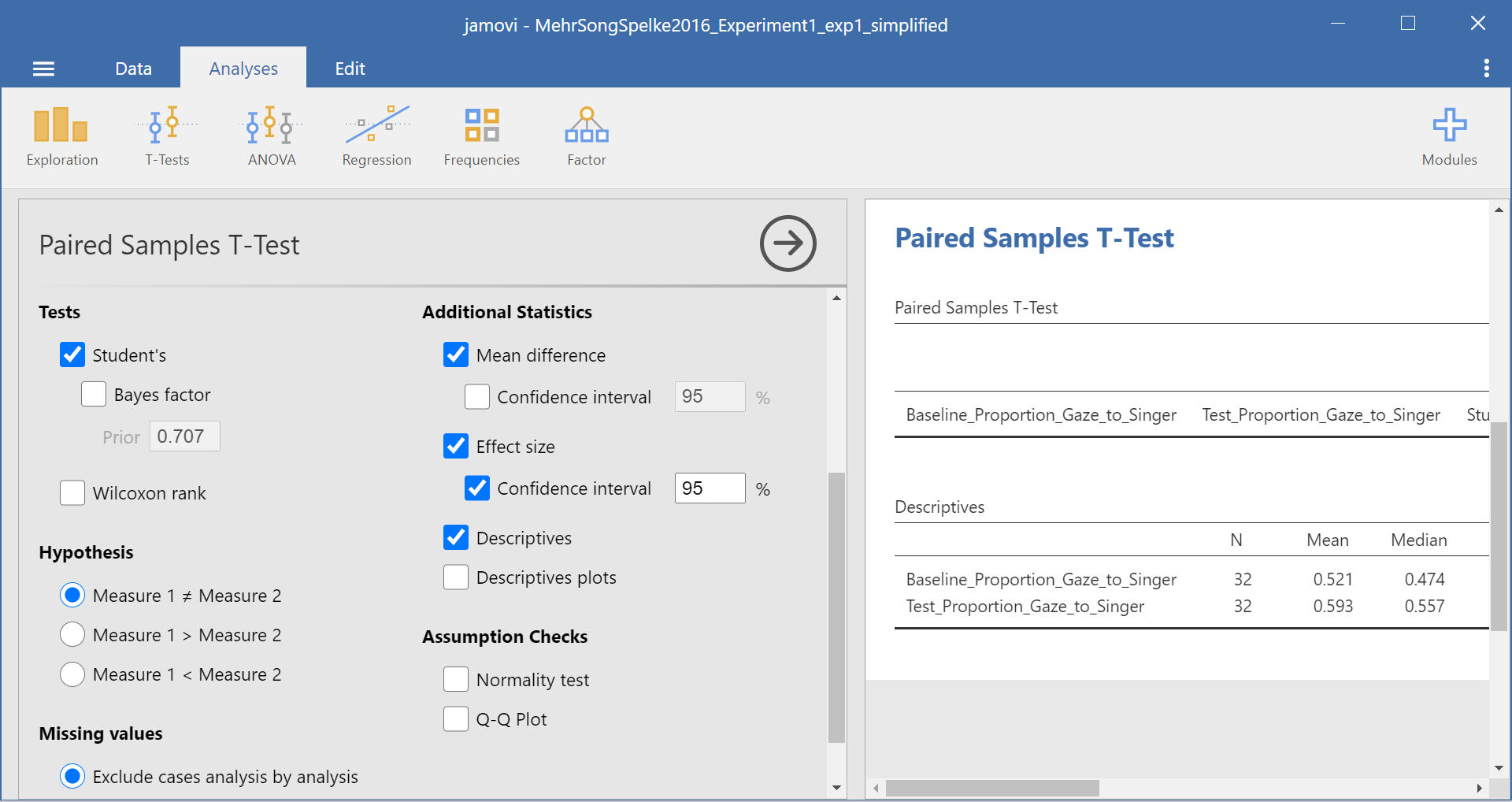Screen dimensions: 1512x802
Task: Toggle the Wilcoxon rank checkbox
Action: coord(72,493)
